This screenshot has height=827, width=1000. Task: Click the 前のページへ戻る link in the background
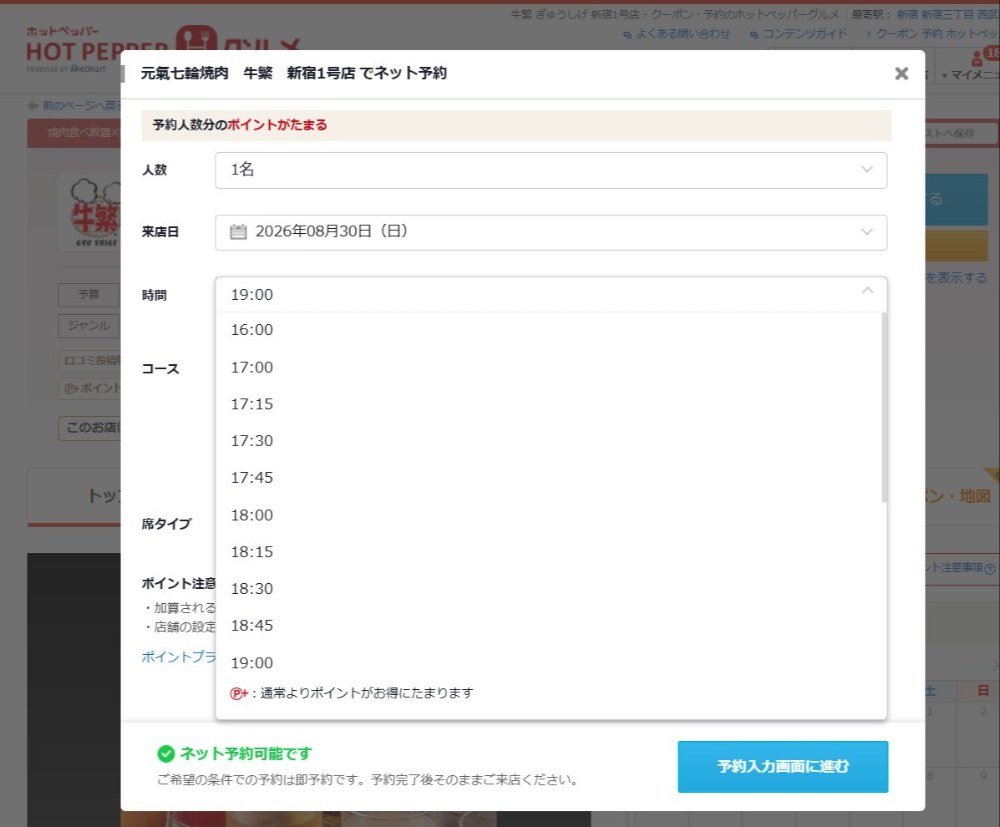tap(80, 105)
